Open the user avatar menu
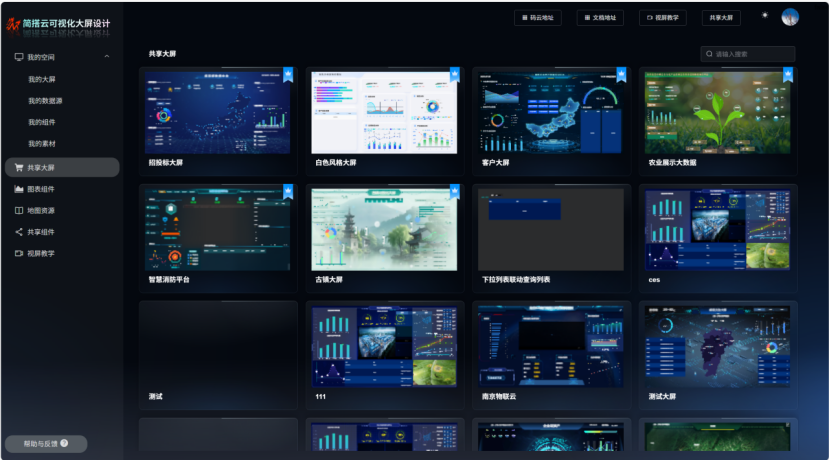The width and height of the screenshot is (830, 461). 790,17
